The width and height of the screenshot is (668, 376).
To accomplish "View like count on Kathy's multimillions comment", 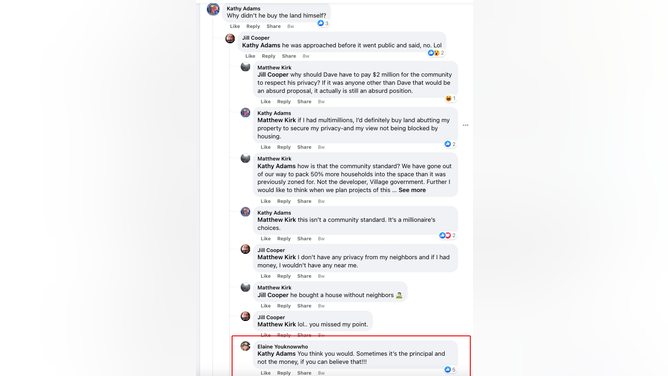I will 450,144.
